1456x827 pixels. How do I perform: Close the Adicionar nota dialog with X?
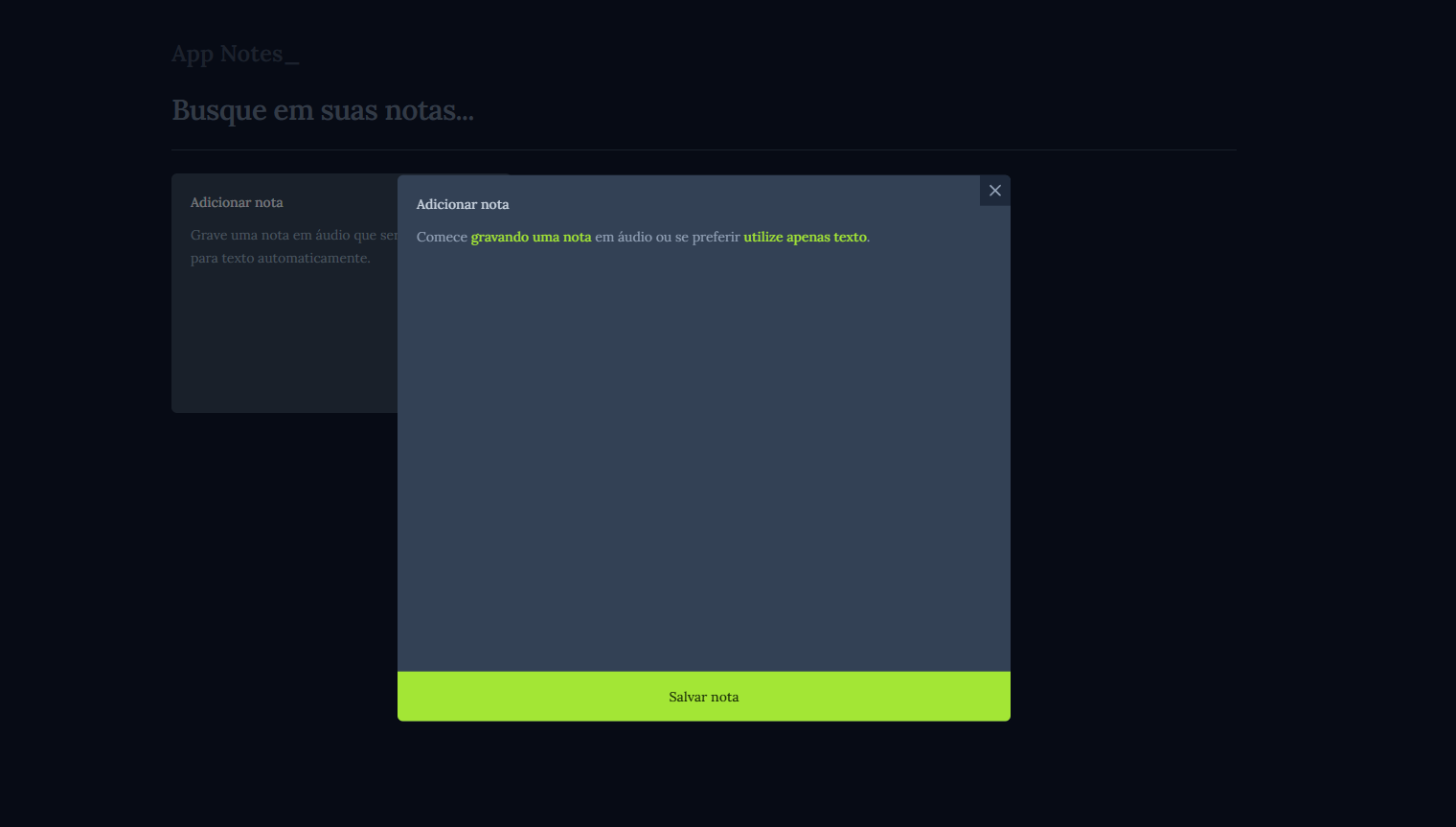point(994,191)
